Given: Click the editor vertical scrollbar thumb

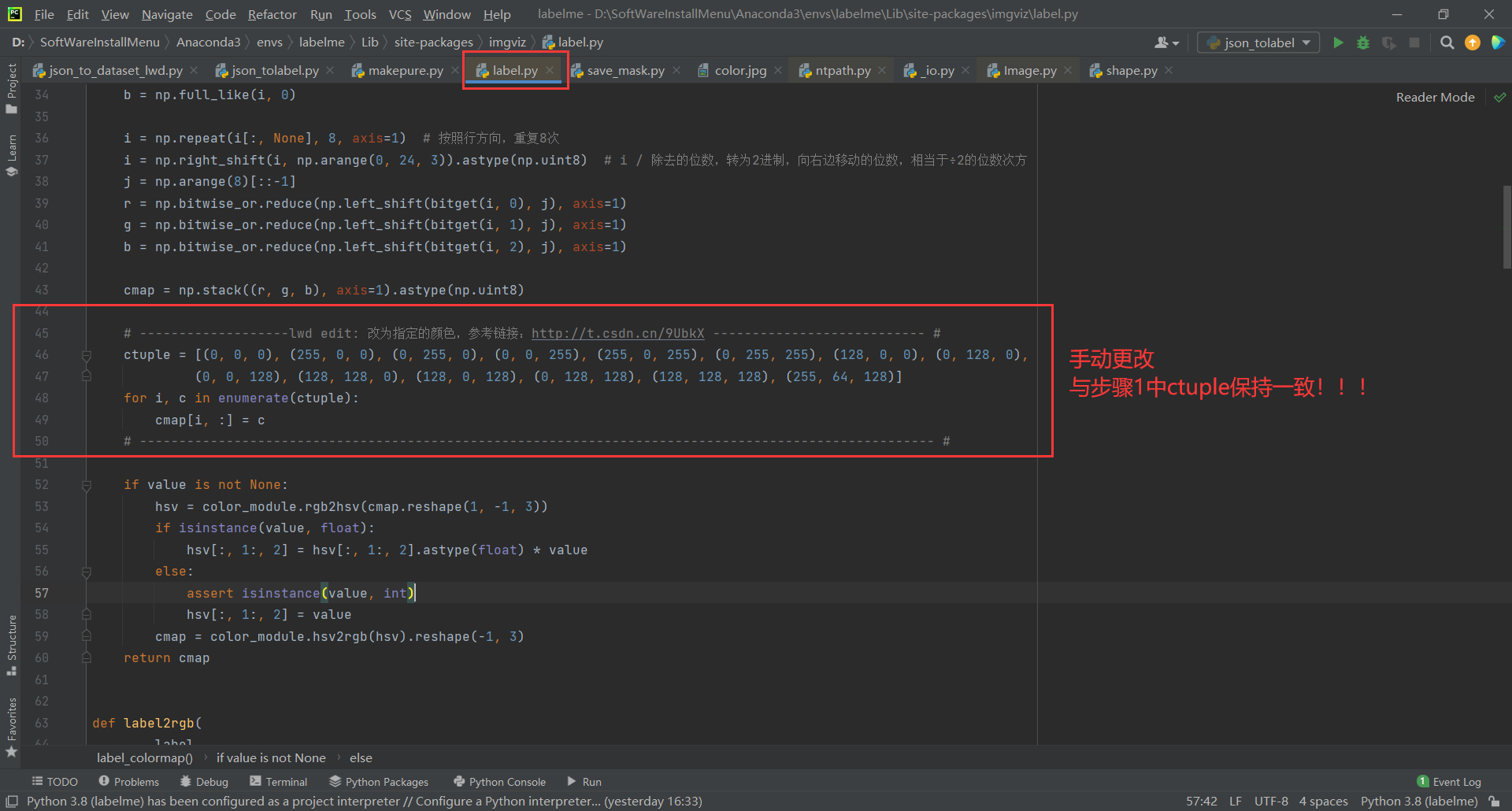Looking at the screenshot, I should pyautogui.click(x=1506, y=227).
